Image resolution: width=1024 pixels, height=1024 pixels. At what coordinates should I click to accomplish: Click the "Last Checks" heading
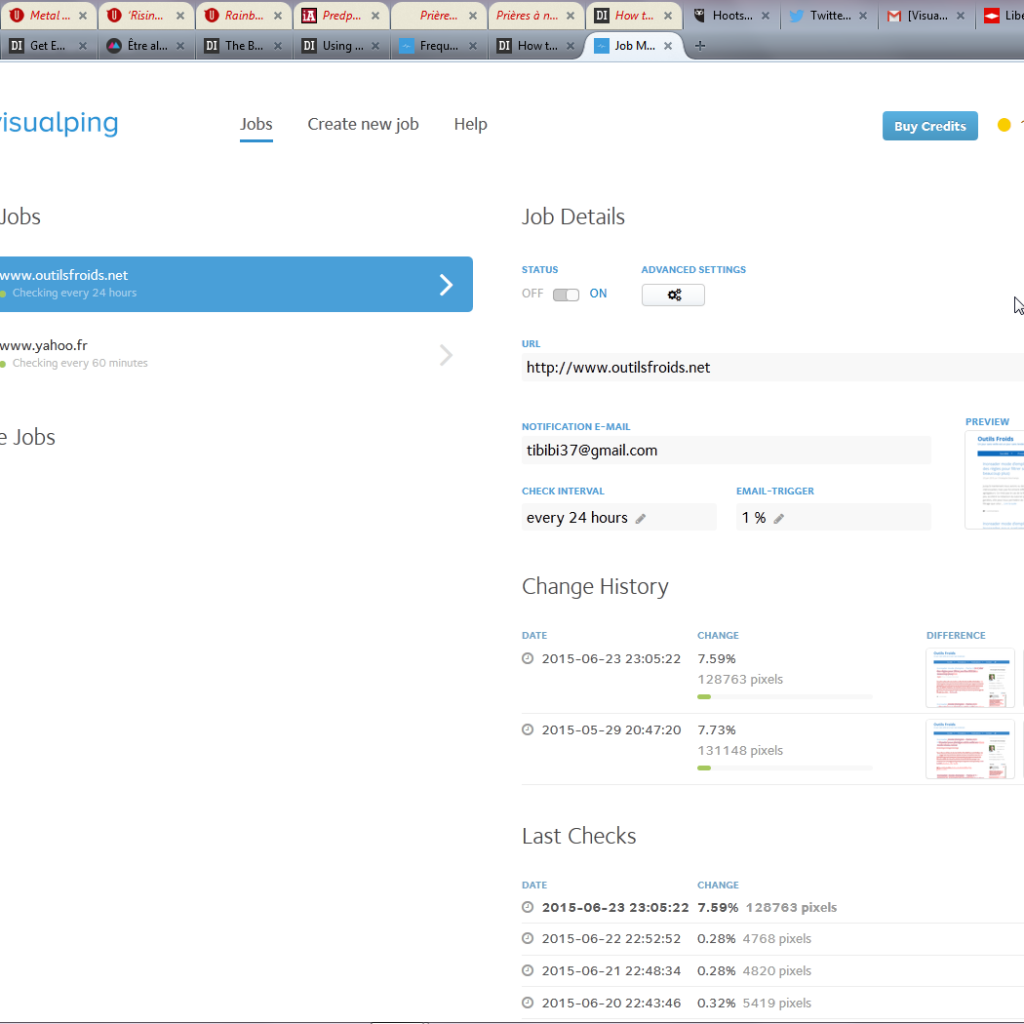(579, 836)
